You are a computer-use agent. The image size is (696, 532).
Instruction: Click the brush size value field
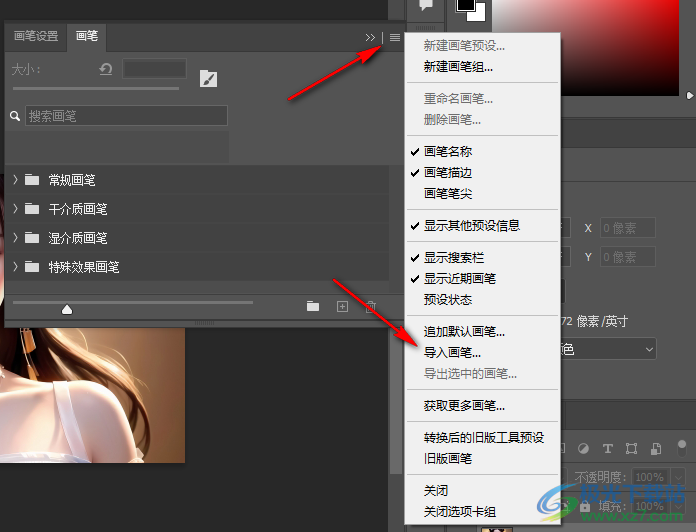(154, 69)
